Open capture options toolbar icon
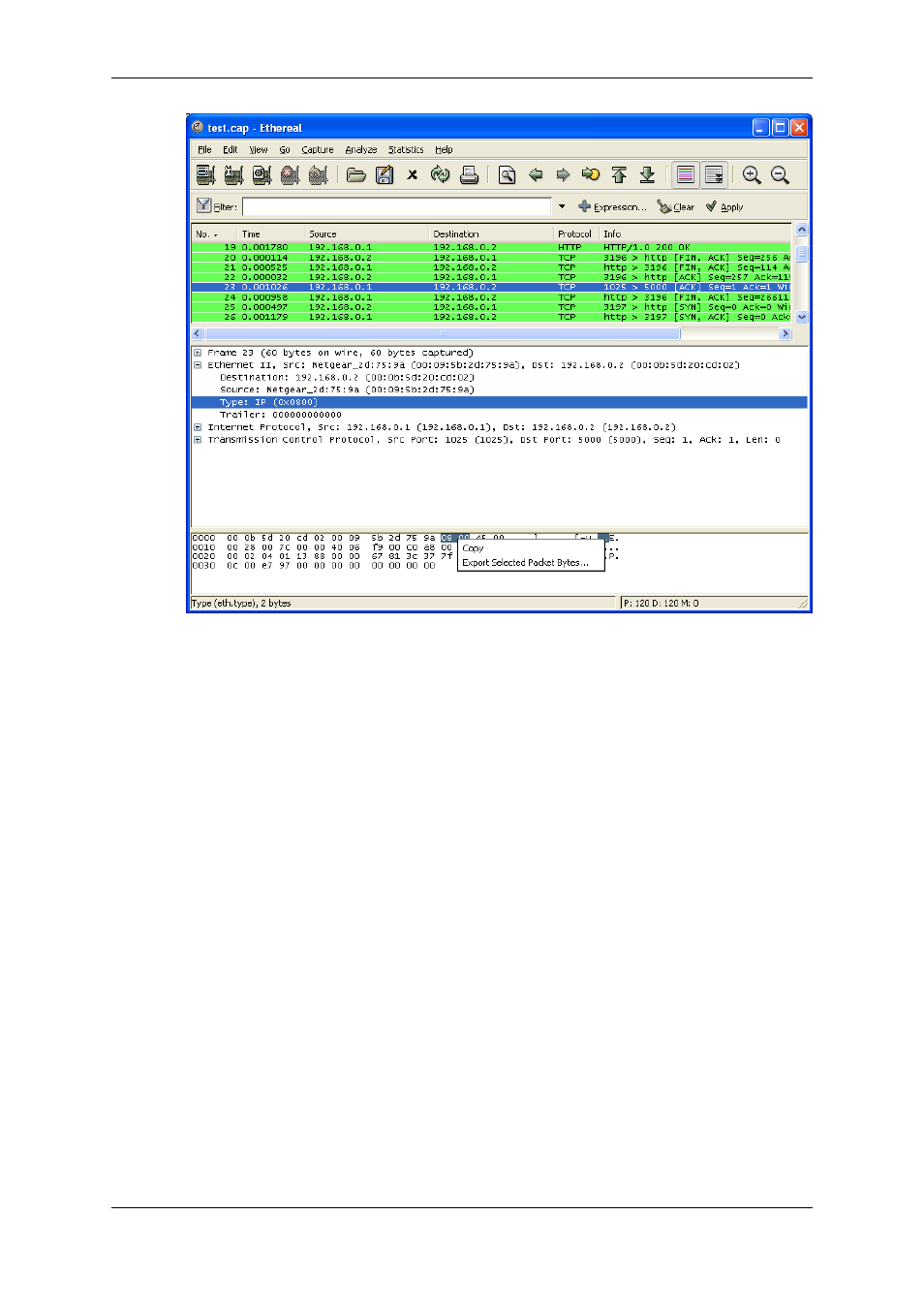Viewport: 924px width, 1309px height. (233, 175)
